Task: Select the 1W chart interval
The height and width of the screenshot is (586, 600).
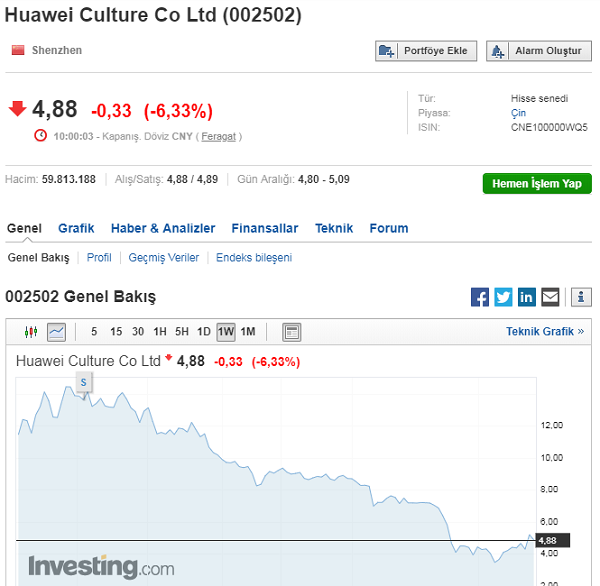Action: point(226,331)
